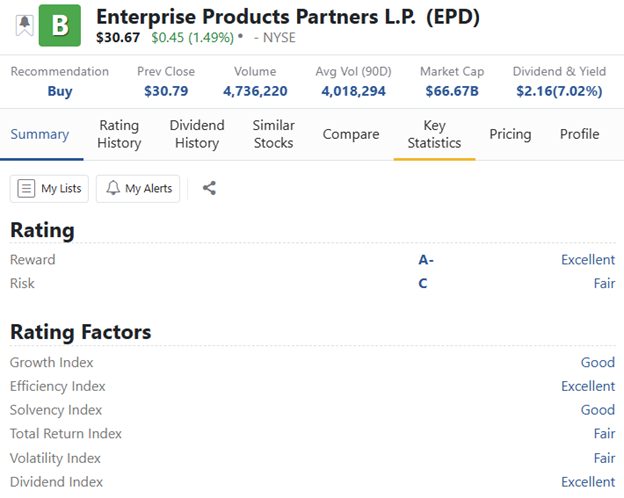Open the Profile tab
This screenshot has height=498, width=624.
tap(579, 134)
